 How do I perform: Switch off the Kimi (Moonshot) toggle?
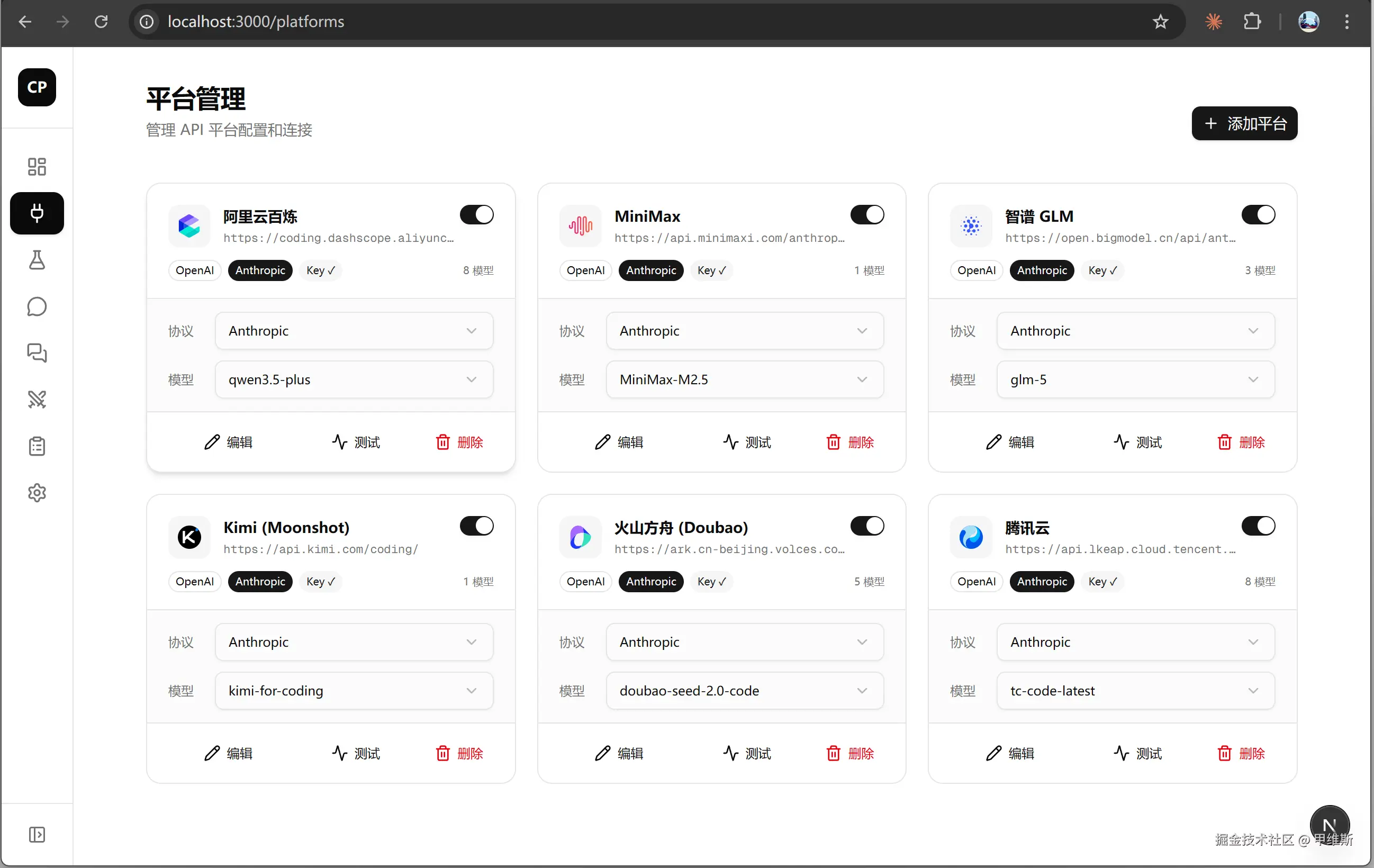(x=476, y=526)
